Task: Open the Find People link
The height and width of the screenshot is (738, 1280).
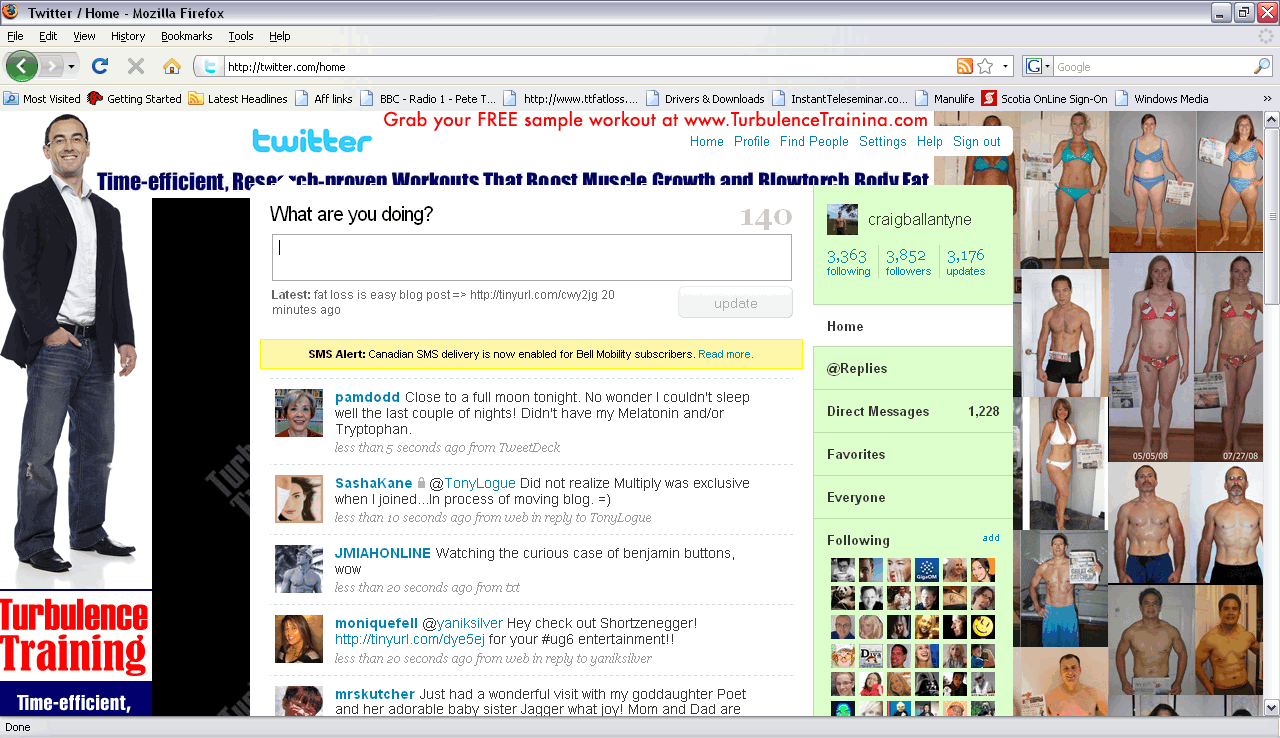Action: [814, 142]
